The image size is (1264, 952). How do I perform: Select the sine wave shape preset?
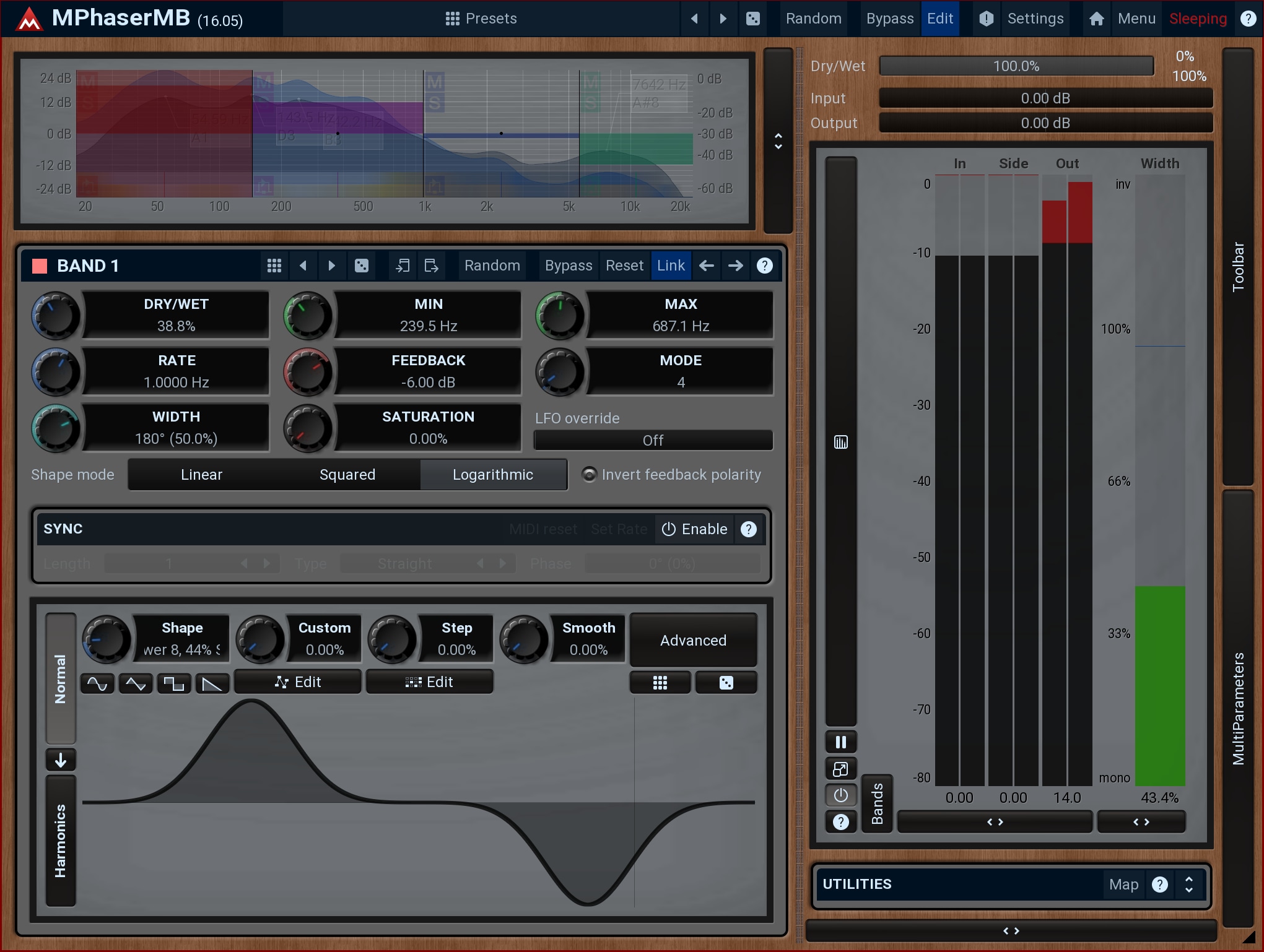pos(97,683)
